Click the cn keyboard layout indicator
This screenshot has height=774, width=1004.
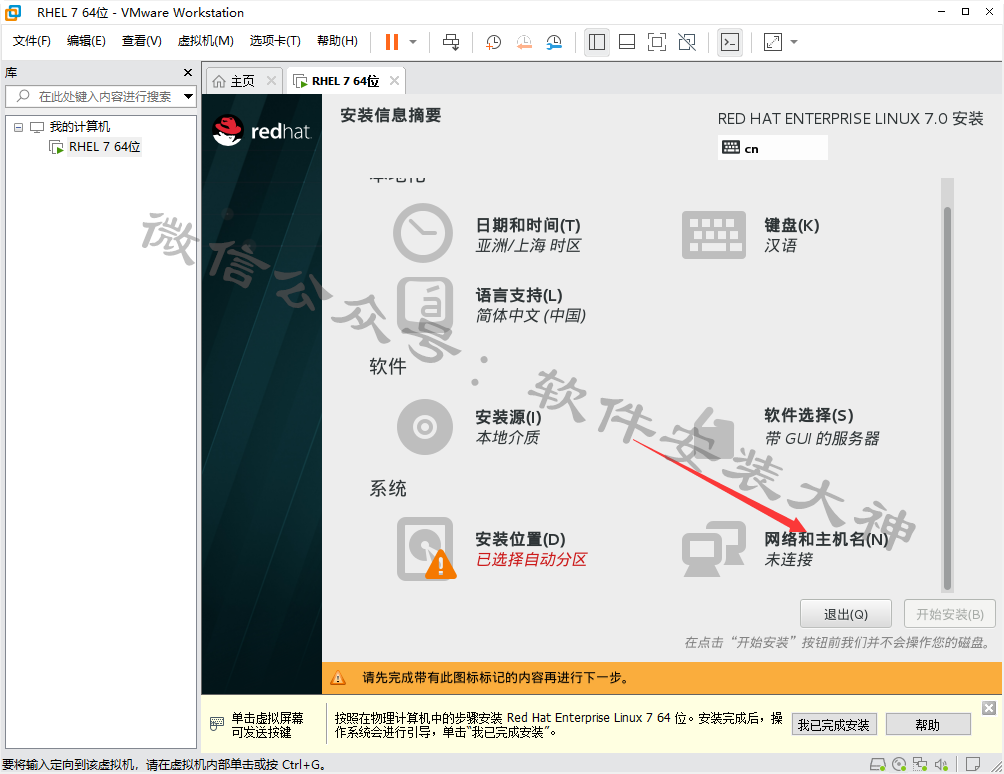click(772, 148)
